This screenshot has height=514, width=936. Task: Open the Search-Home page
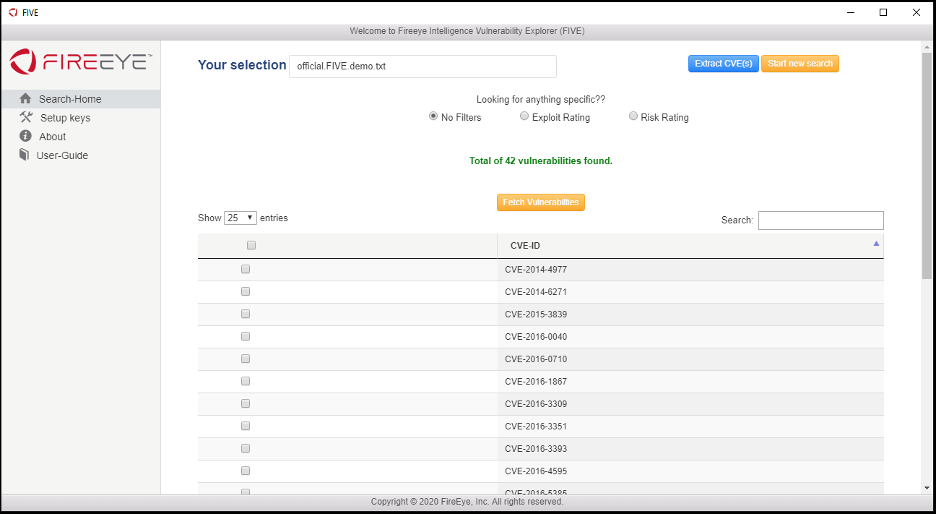pyautogui.click(x=80, y=99)
